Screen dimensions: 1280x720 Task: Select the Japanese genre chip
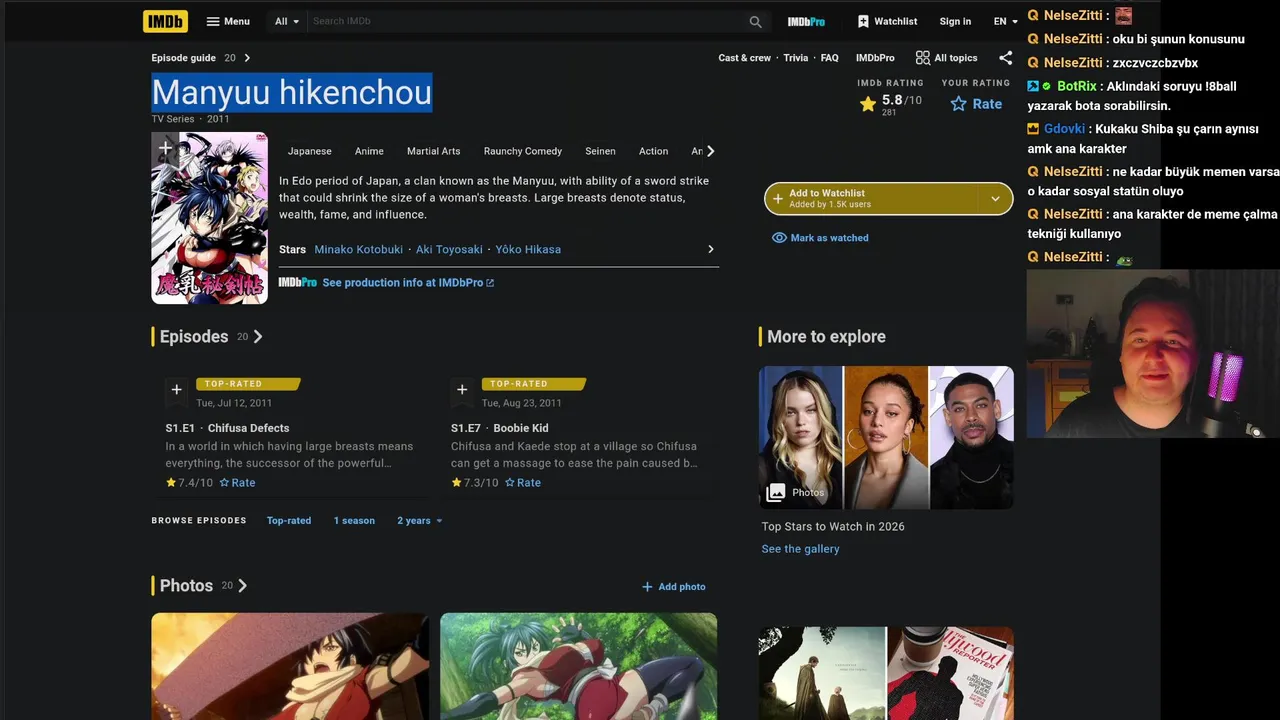(310, 151)
